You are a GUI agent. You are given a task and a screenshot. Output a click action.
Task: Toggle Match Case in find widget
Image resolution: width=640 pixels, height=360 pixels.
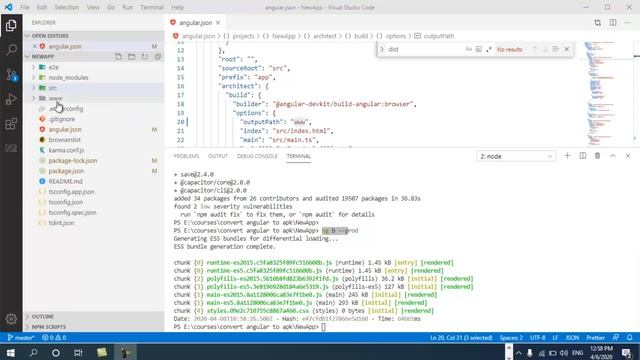click(x=469, y=49)
